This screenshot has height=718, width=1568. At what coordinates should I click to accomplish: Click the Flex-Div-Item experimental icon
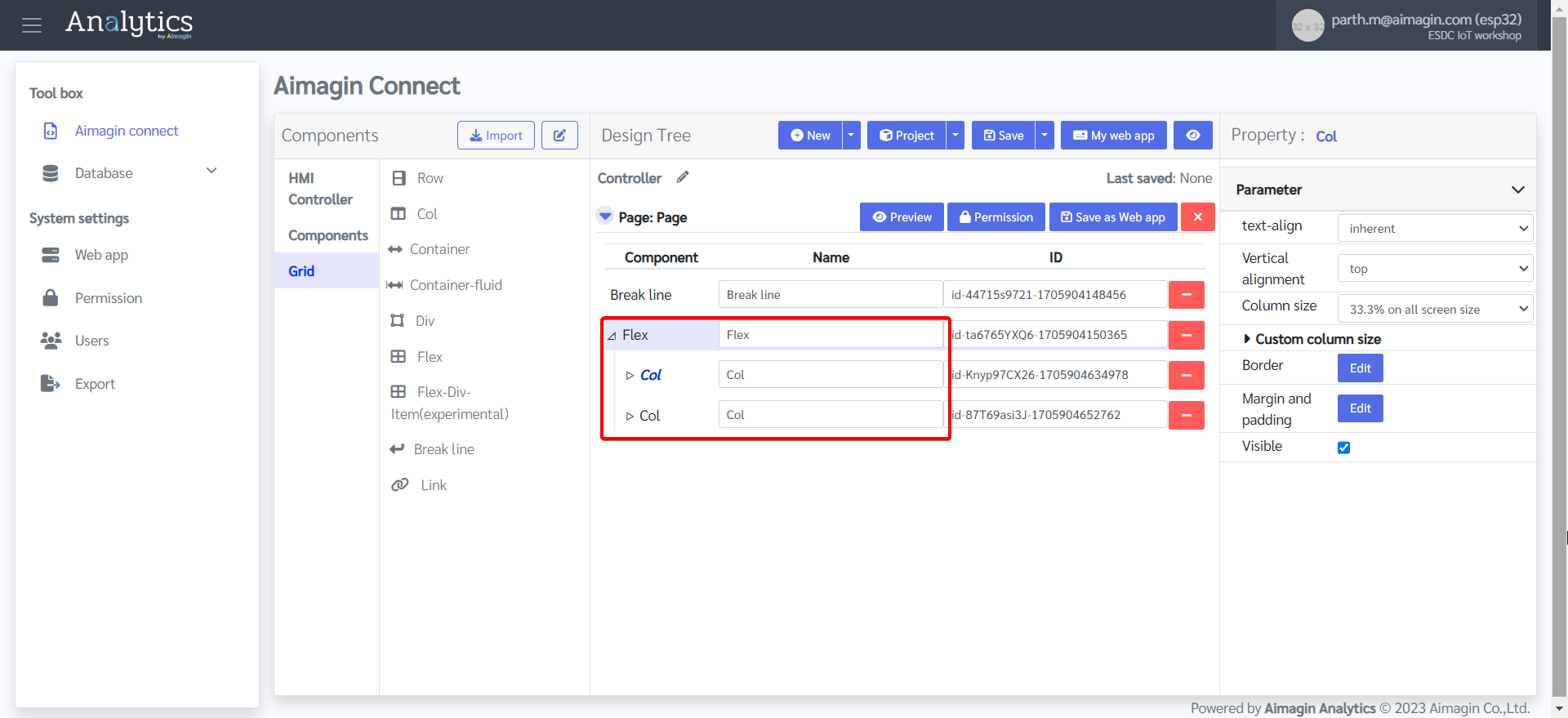point(399,391)
